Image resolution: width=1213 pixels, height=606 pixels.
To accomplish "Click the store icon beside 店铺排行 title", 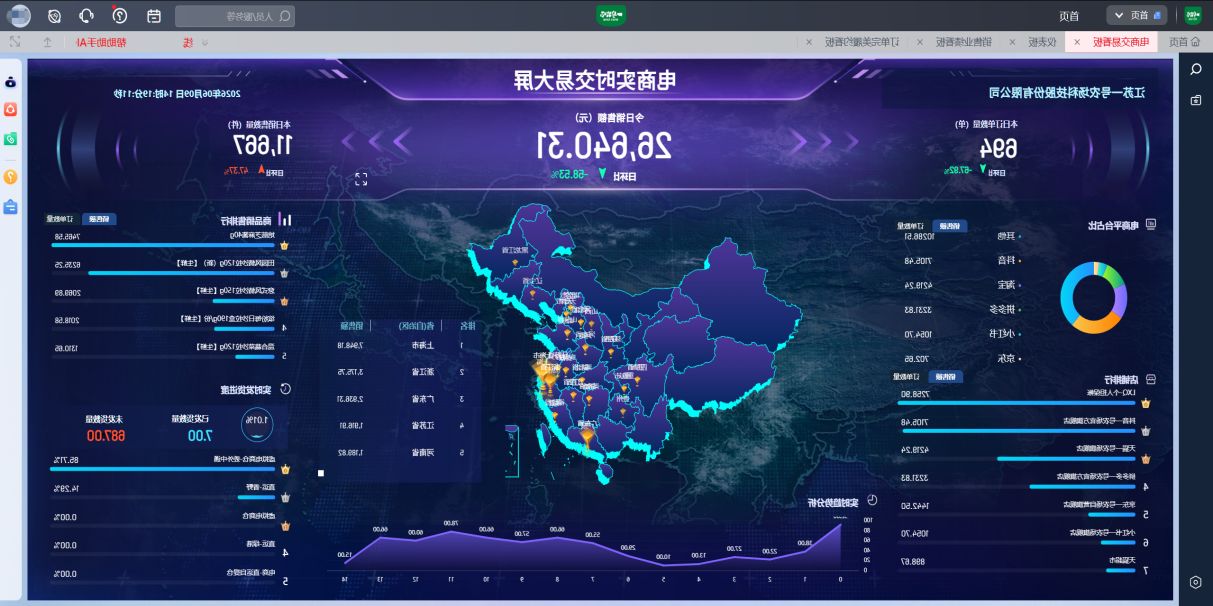I will 1151,379.
